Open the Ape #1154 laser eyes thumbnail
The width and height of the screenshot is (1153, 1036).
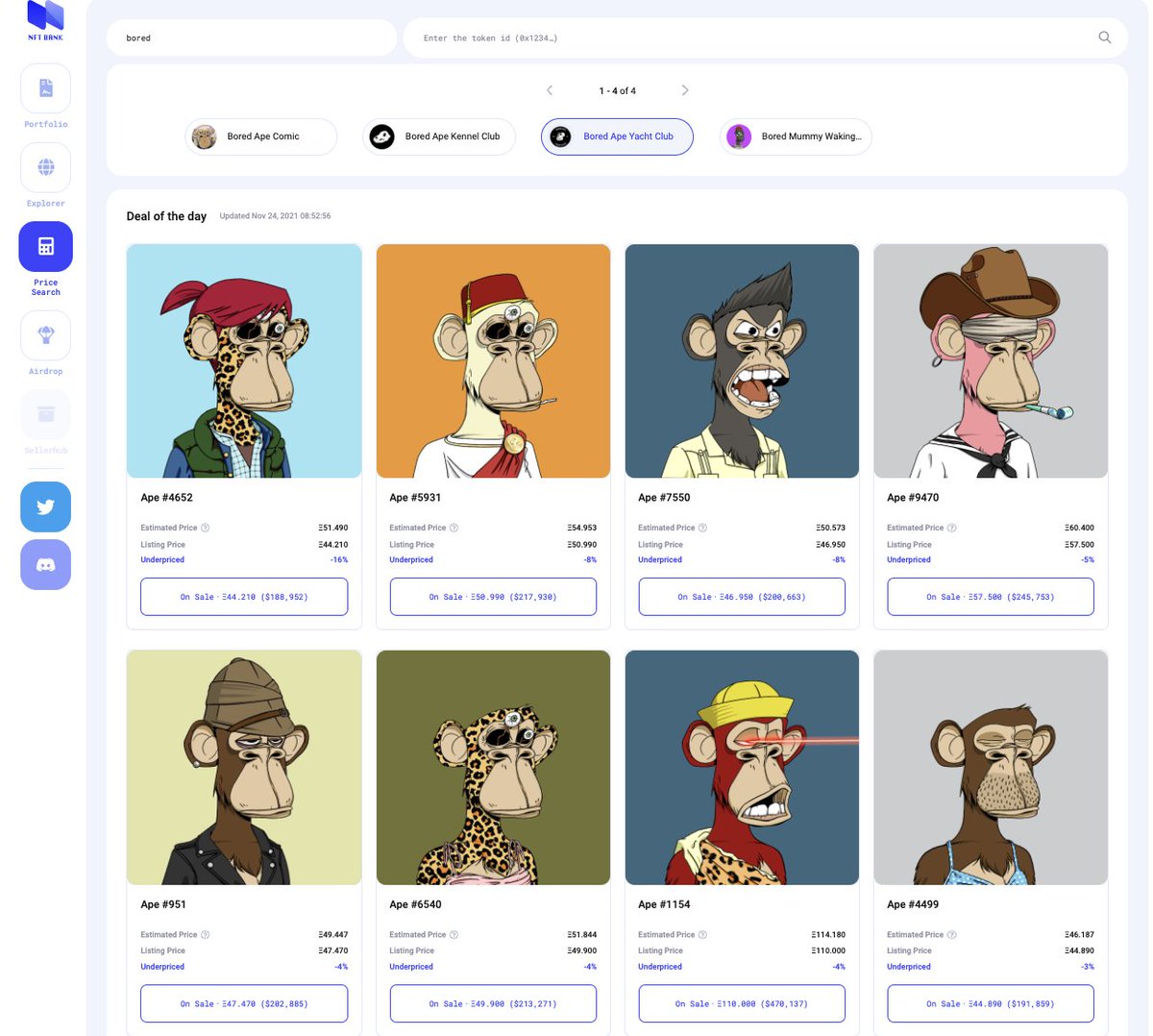[x=742, y=767]
